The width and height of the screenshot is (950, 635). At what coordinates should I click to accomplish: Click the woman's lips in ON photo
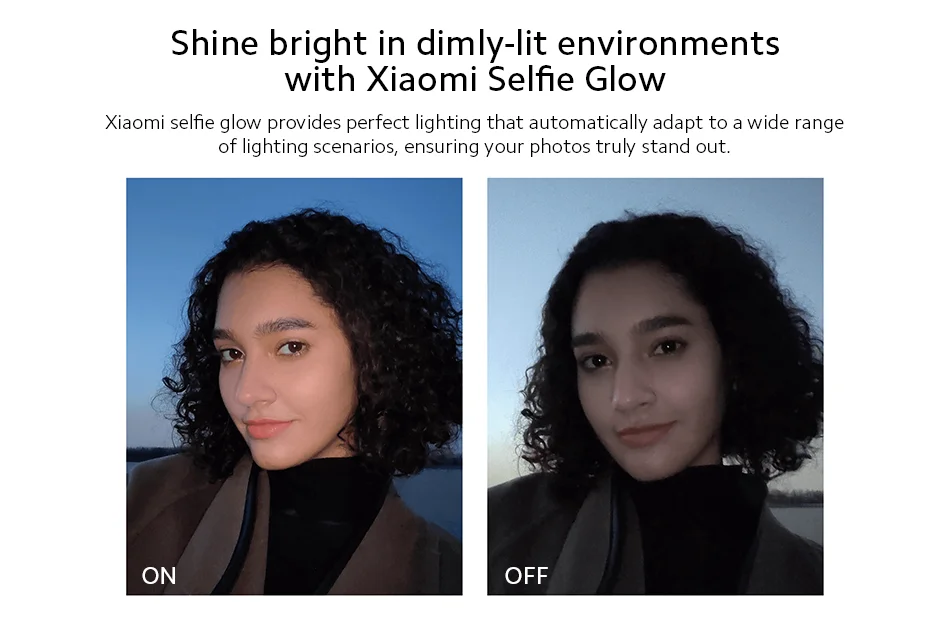[x=268, y=427]
